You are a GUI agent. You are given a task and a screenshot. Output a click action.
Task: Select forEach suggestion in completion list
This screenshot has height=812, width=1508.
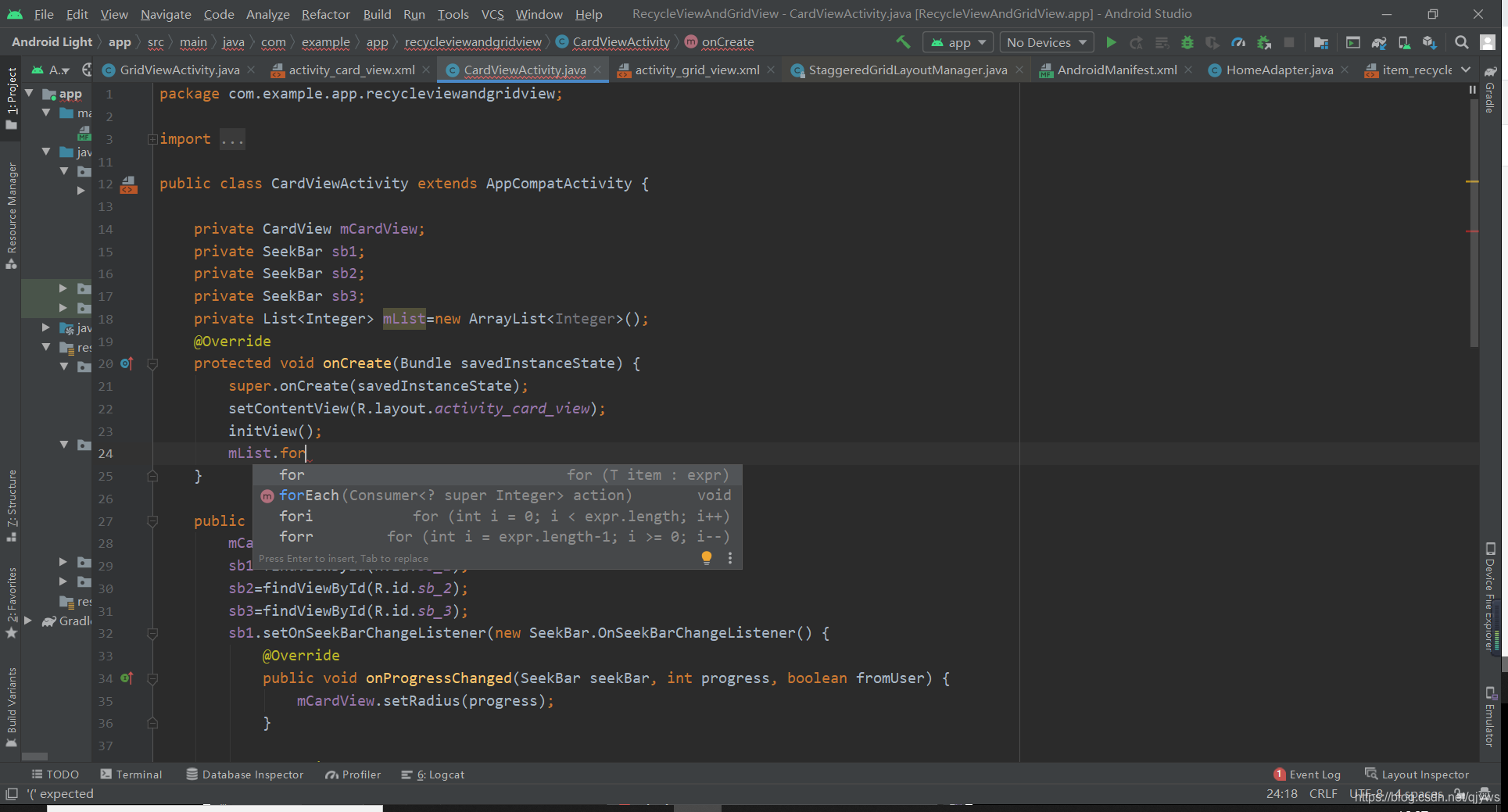(496, 495)
